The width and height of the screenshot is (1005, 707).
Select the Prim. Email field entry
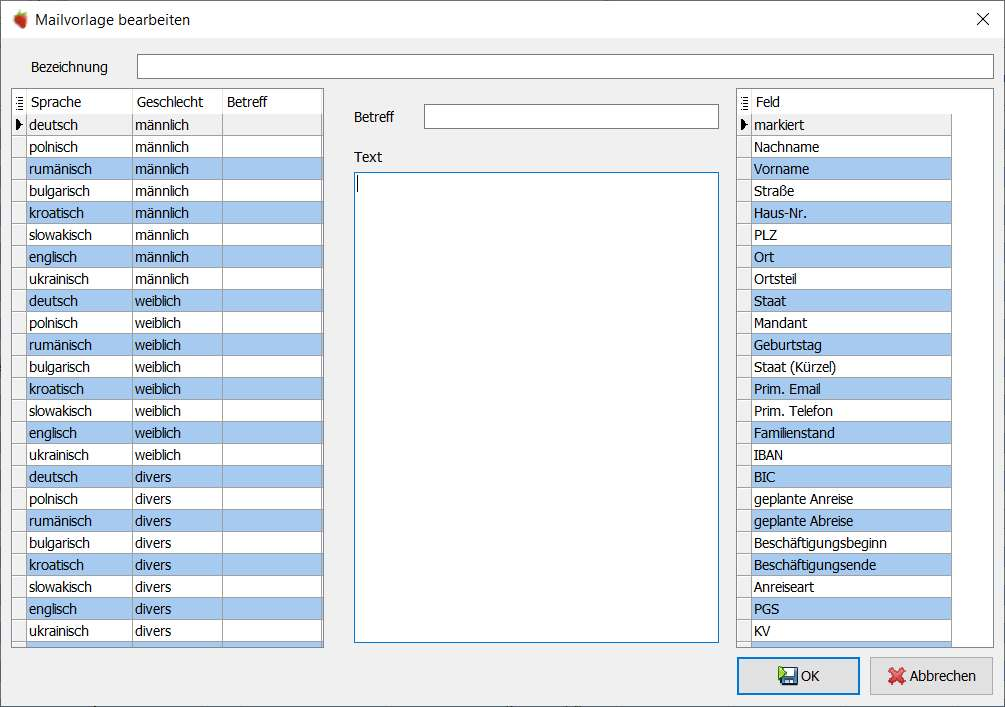(851, 389)
